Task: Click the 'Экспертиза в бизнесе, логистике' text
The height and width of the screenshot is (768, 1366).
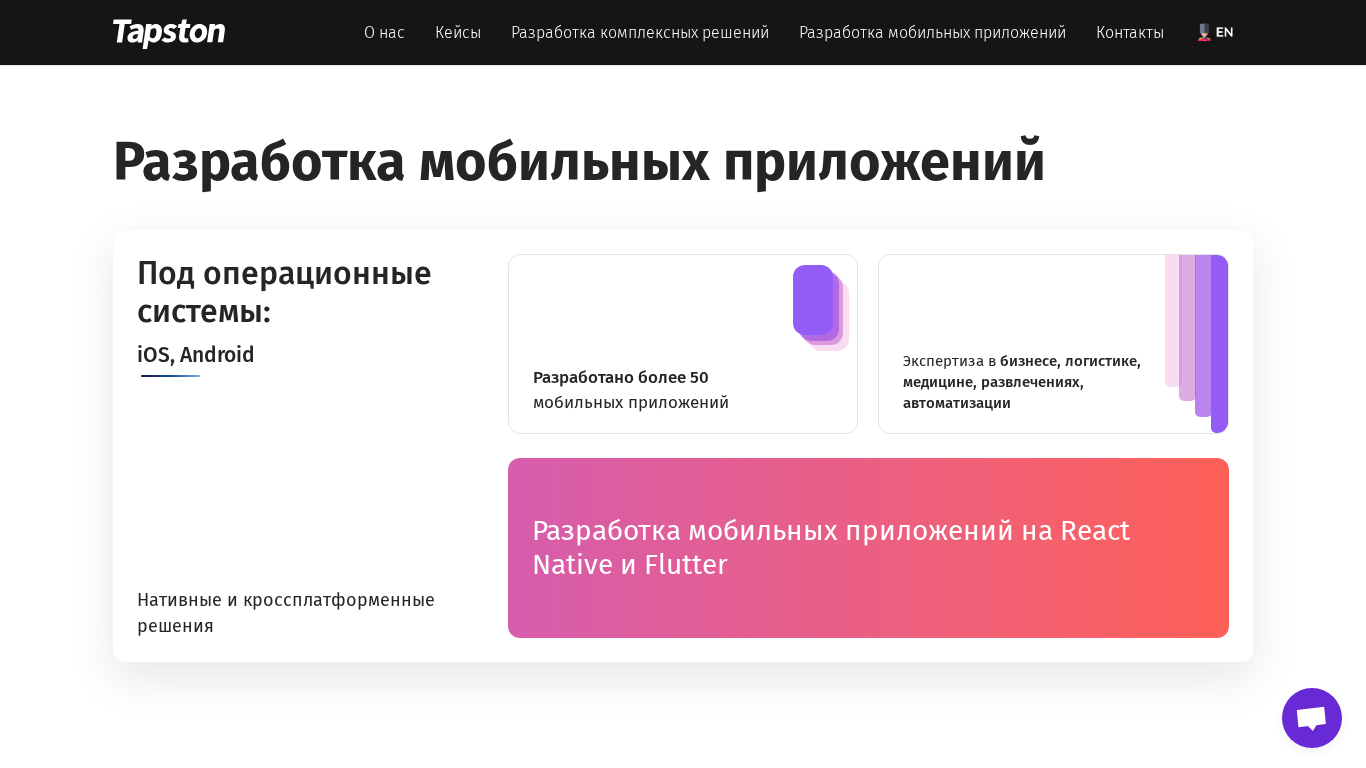Action: [1022, 382]
